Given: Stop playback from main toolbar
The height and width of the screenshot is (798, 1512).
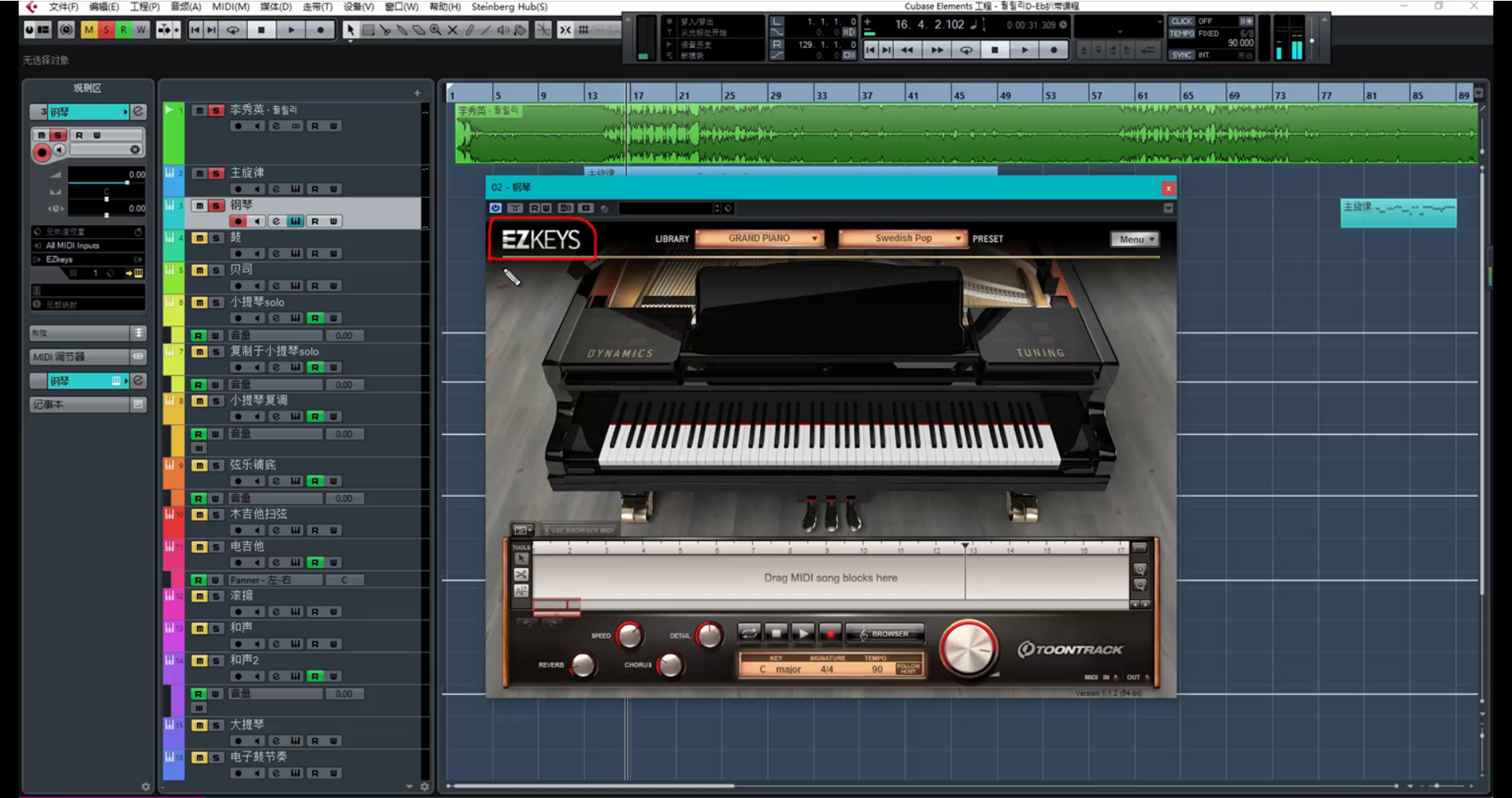Looking at the screenshot, I should (261, 30).
